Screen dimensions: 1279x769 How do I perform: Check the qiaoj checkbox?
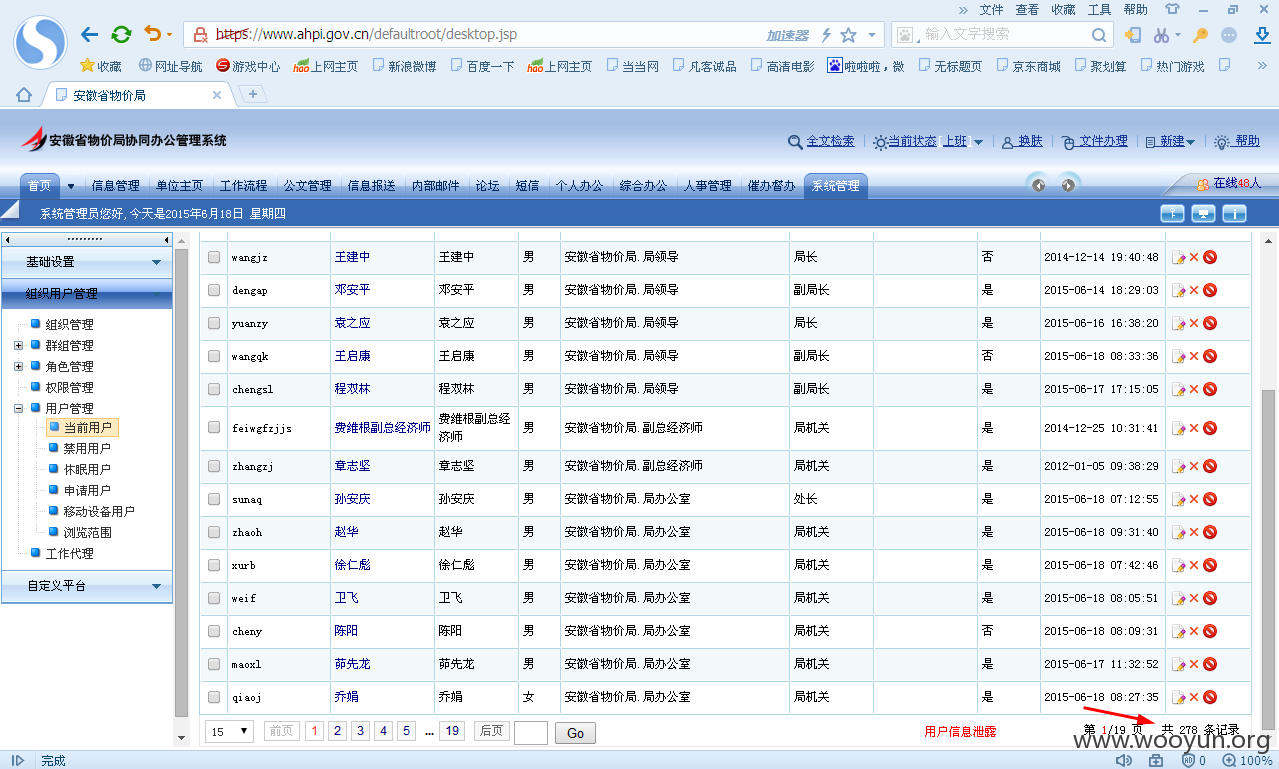(x=214, y=697)
